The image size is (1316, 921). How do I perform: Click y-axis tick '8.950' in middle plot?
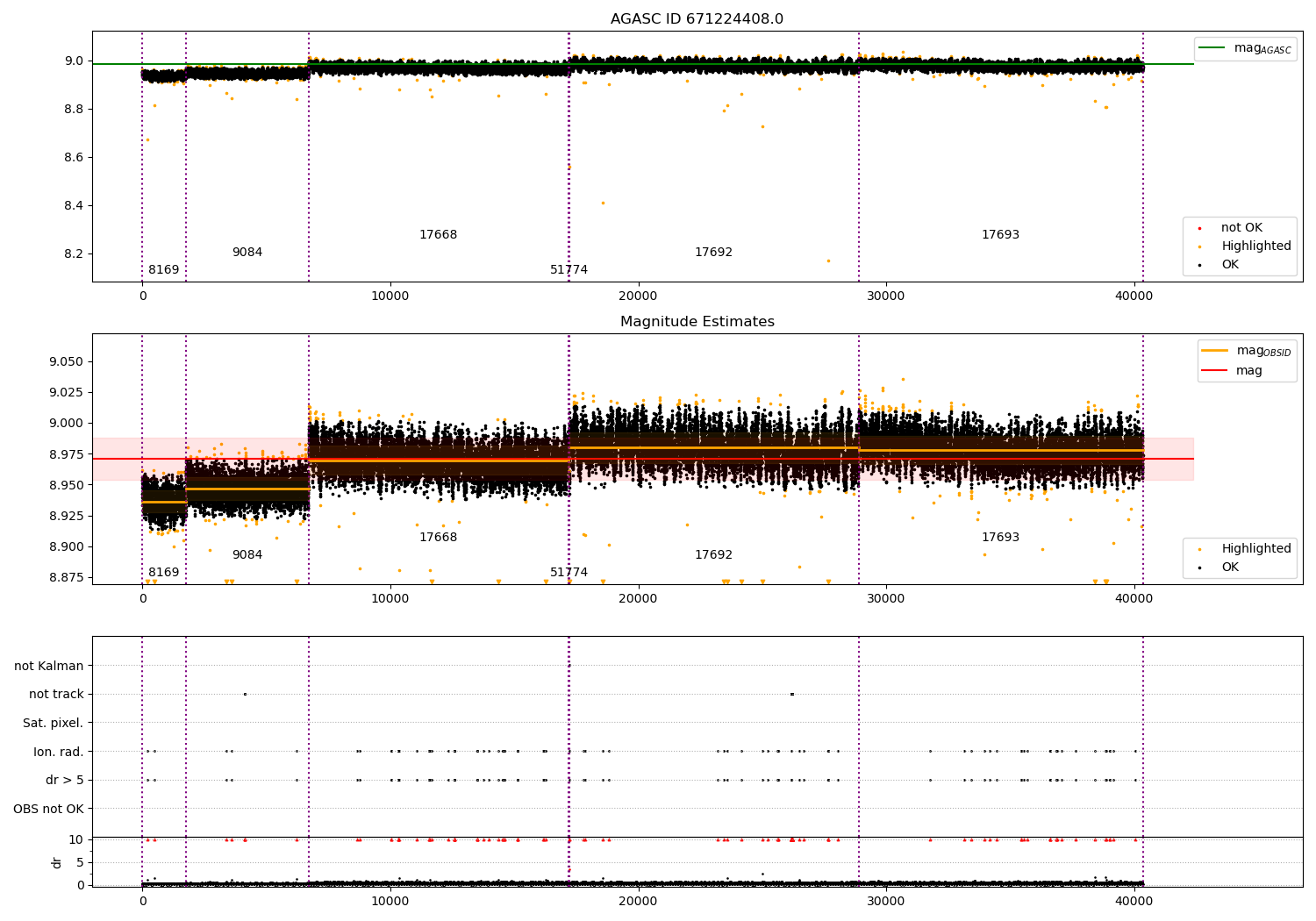66,485
